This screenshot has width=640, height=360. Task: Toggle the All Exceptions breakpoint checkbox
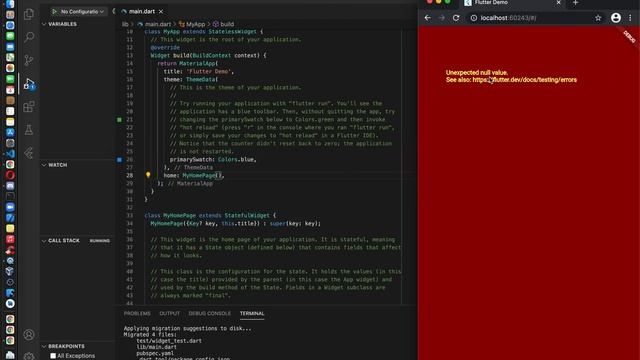[x=53, y=356]
